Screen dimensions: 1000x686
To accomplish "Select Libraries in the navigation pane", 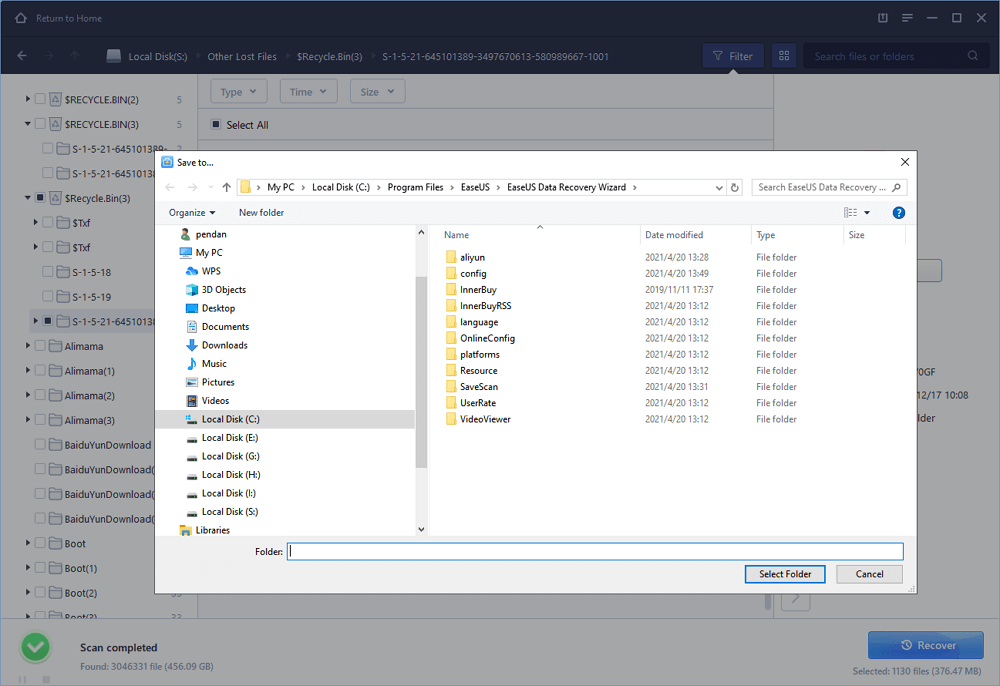I will pos(212,530).
